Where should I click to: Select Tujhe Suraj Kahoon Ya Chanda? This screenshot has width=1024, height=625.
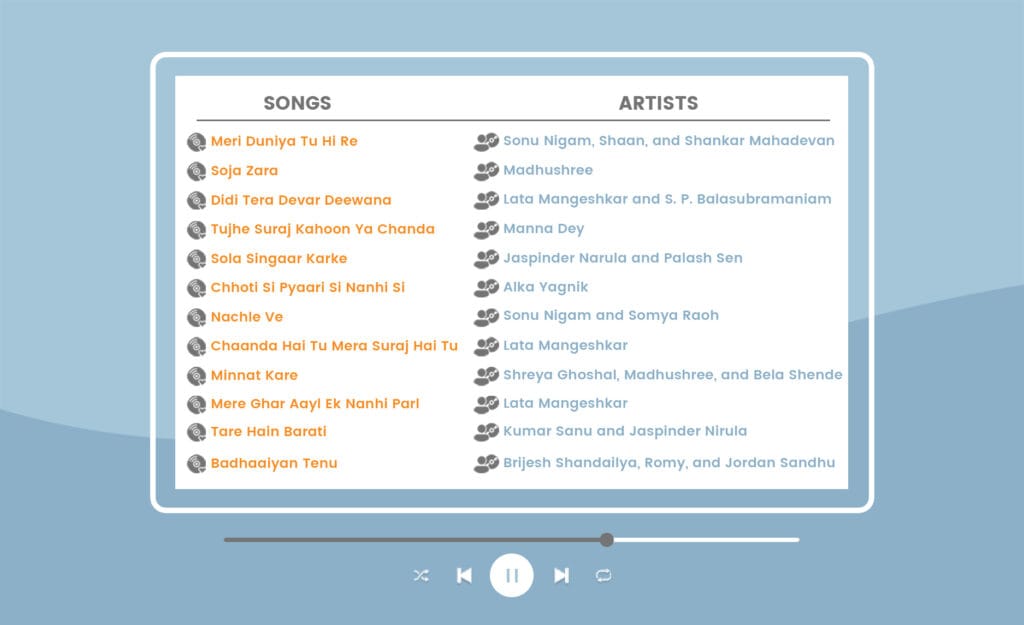coord(323,229)
